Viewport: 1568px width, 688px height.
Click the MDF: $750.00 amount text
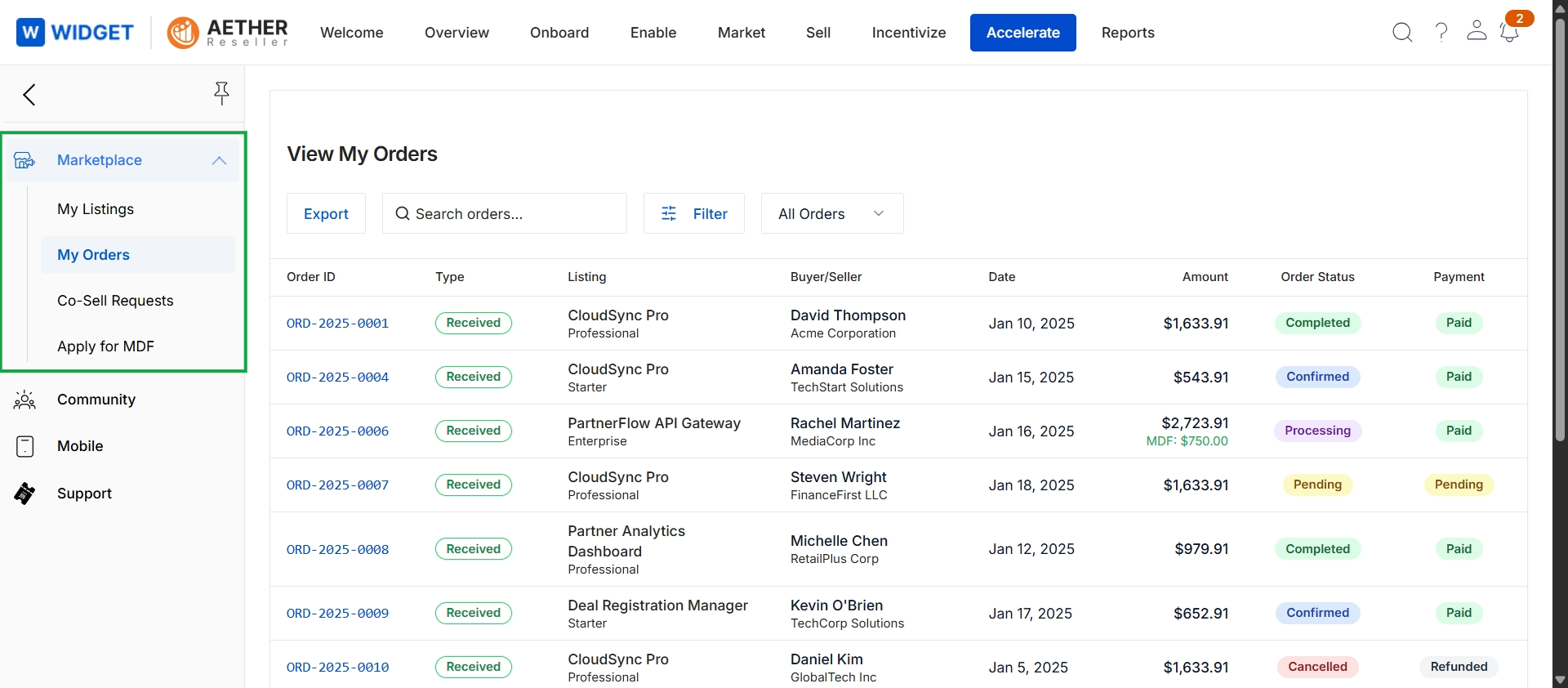(x=1187, y=441)
